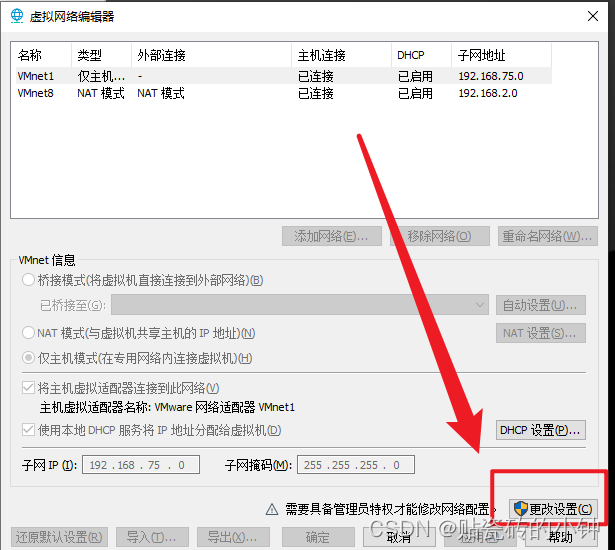Click NAT 模式 type cell of VMnet8
615x550 pixels.
coord(101,93)
